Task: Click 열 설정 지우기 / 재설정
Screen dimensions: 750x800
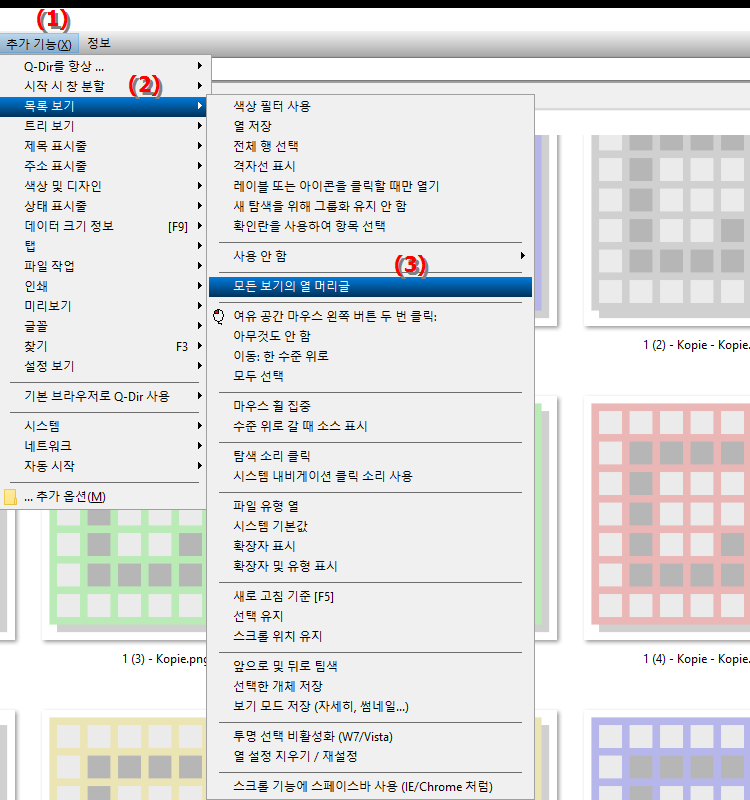Action: coord(370,756)
